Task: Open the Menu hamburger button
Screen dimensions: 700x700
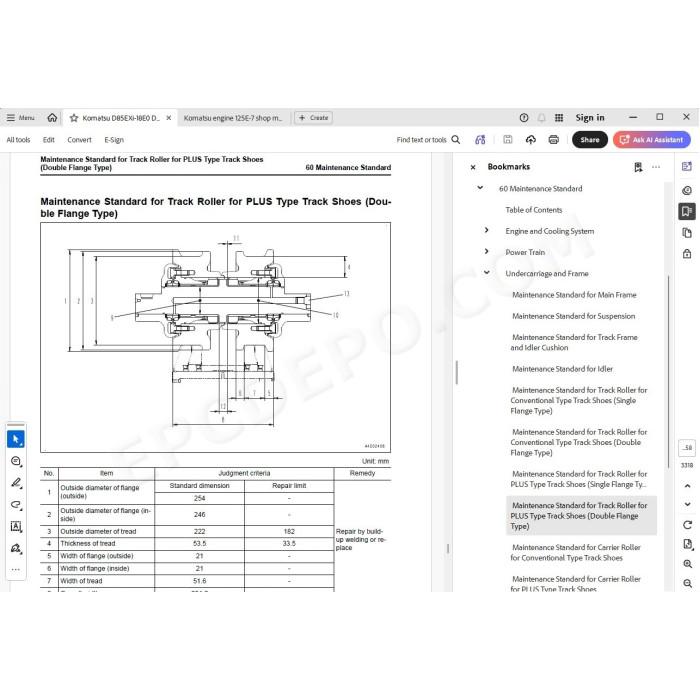Action: tap(21, 118)
